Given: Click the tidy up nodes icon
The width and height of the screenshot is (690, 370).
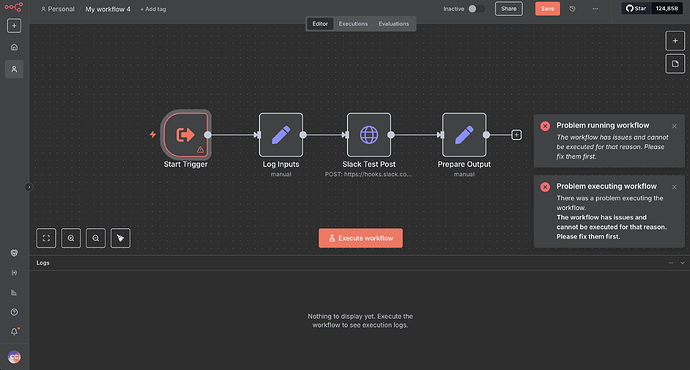Looking at the screenshot, I should click(120, 238).
